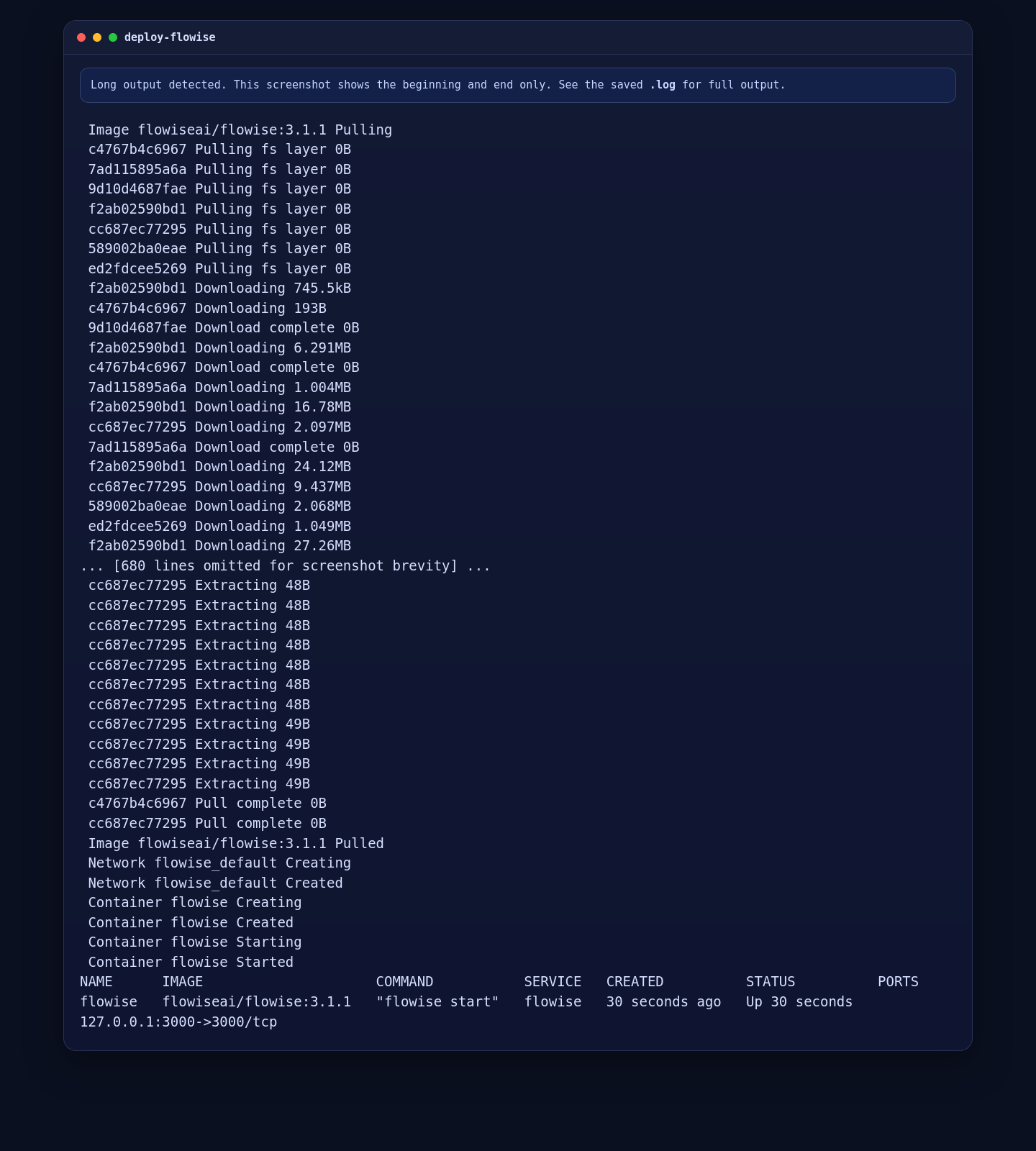Click 'Image flowiseai/flowise:3.1.1 Pulled' line
The image size is (1036, 1151).
236,844
